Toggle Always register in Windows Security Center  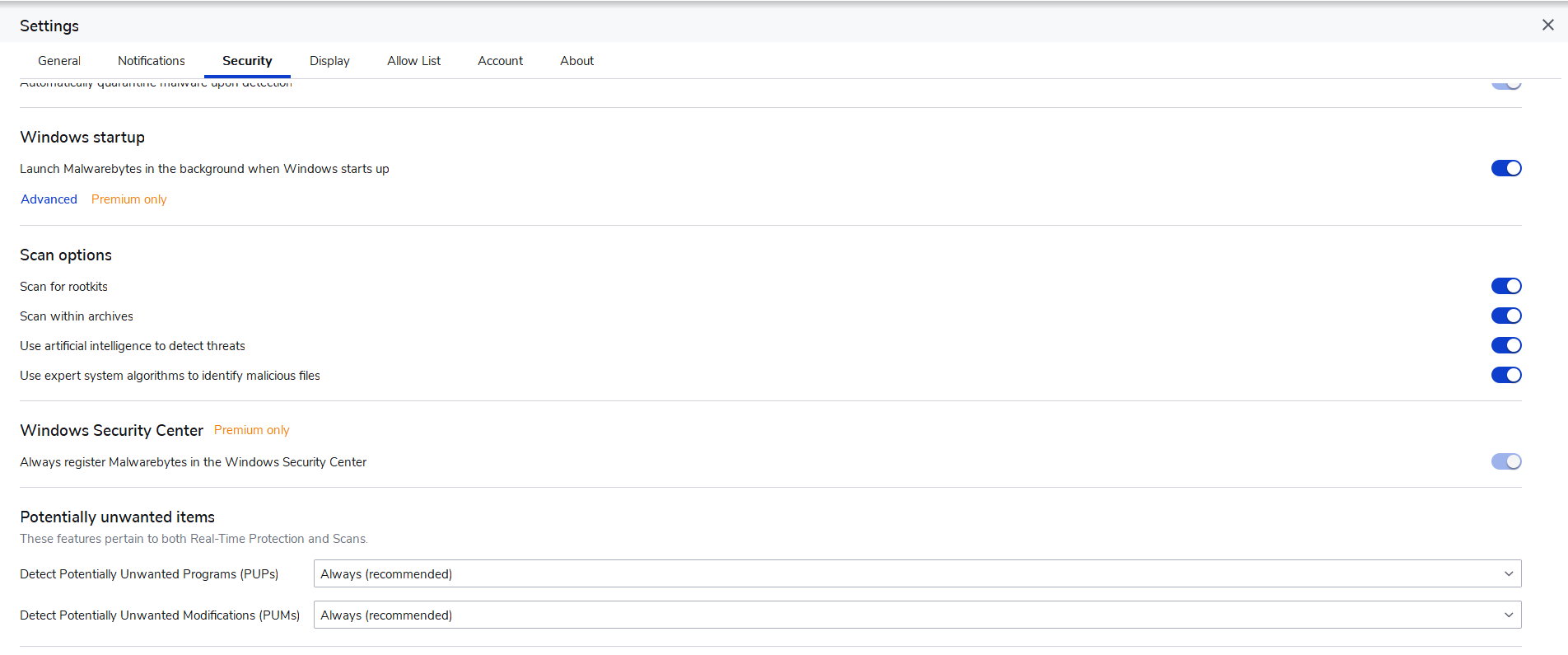click(1506, 461)
